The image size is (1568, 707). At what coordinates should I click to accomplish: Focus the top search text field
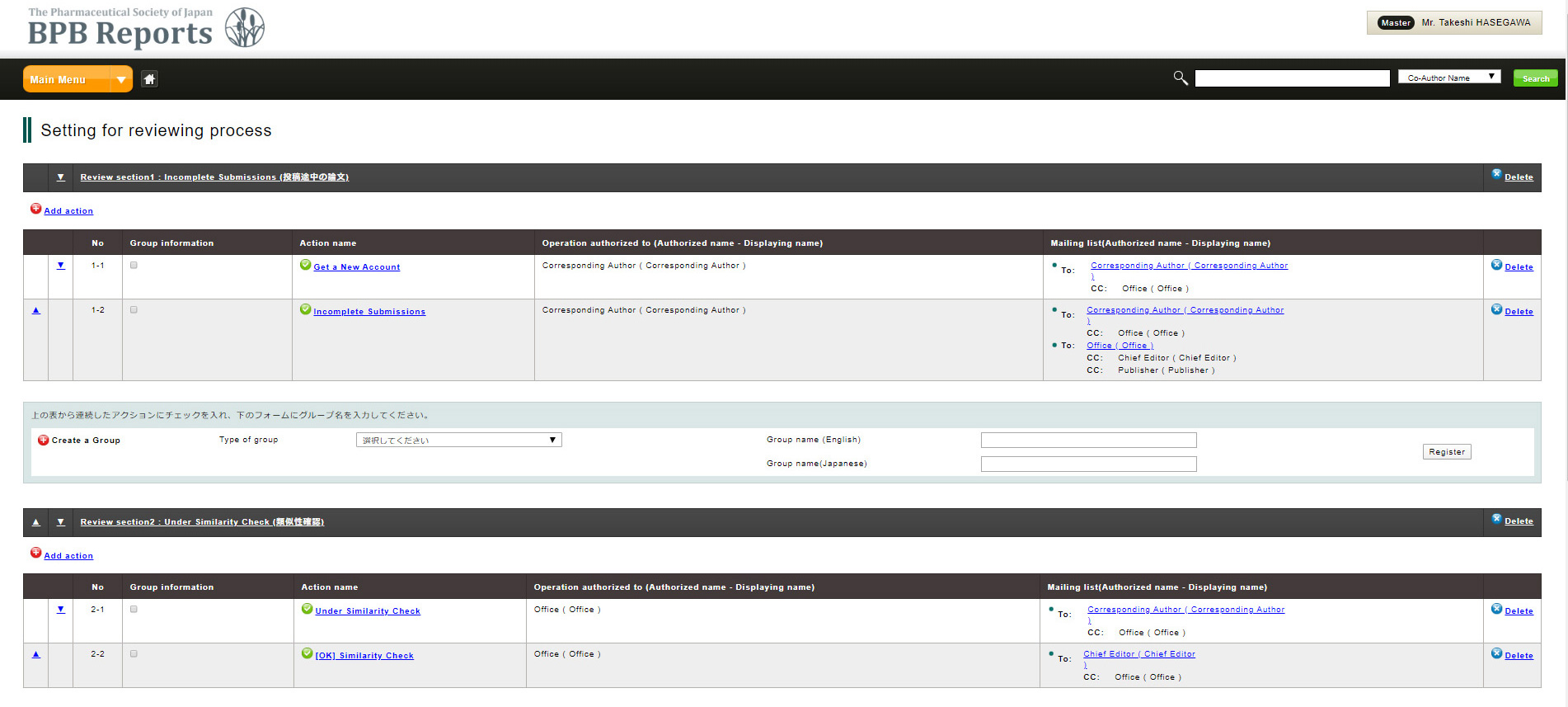tap(1292, 78)
